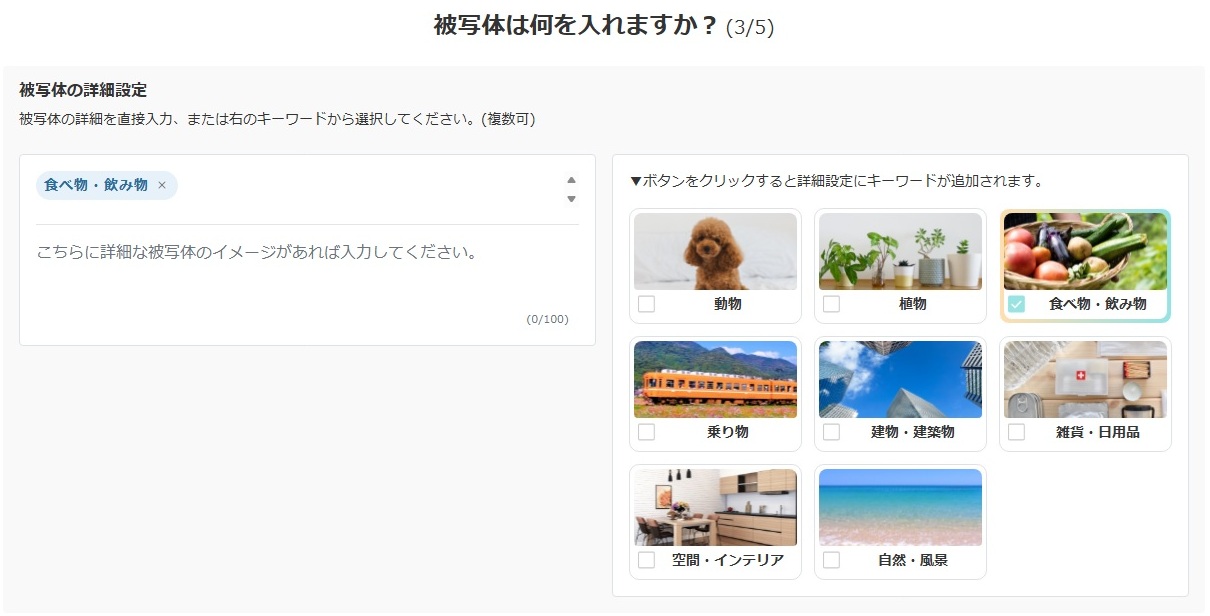Click the vegetable basket thumbnail
Viewport: 1210px width, 616px height.
click(1085, 251)
